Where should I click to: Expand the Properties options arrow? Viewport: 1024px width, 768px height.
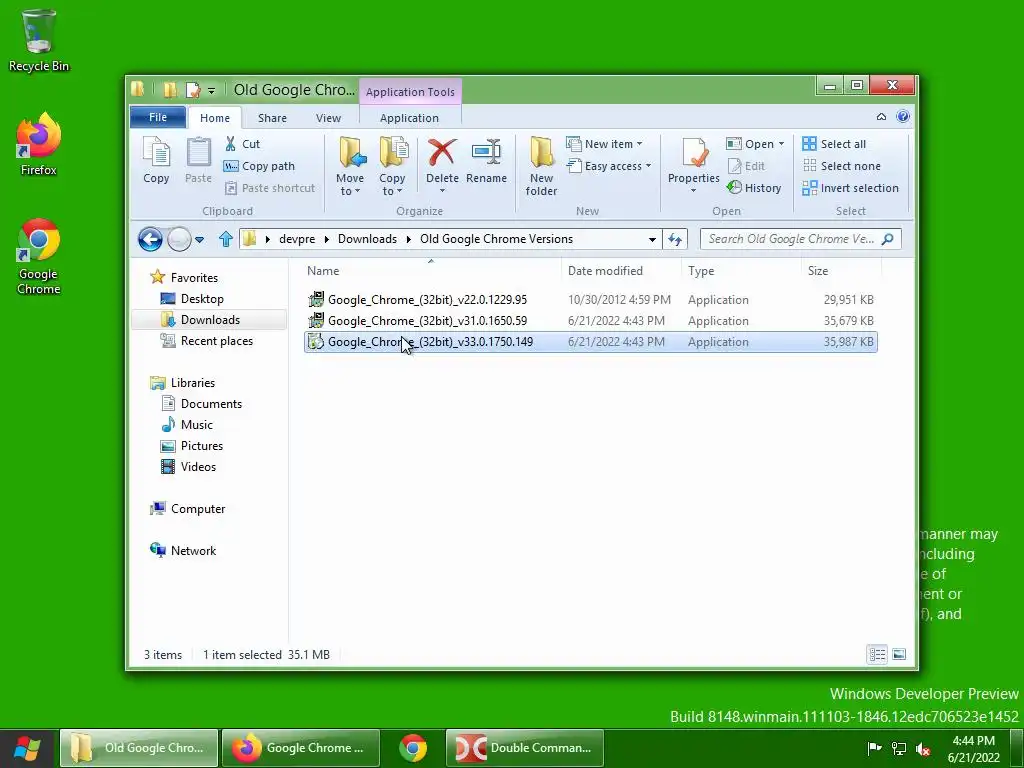[x=694, y=191]
